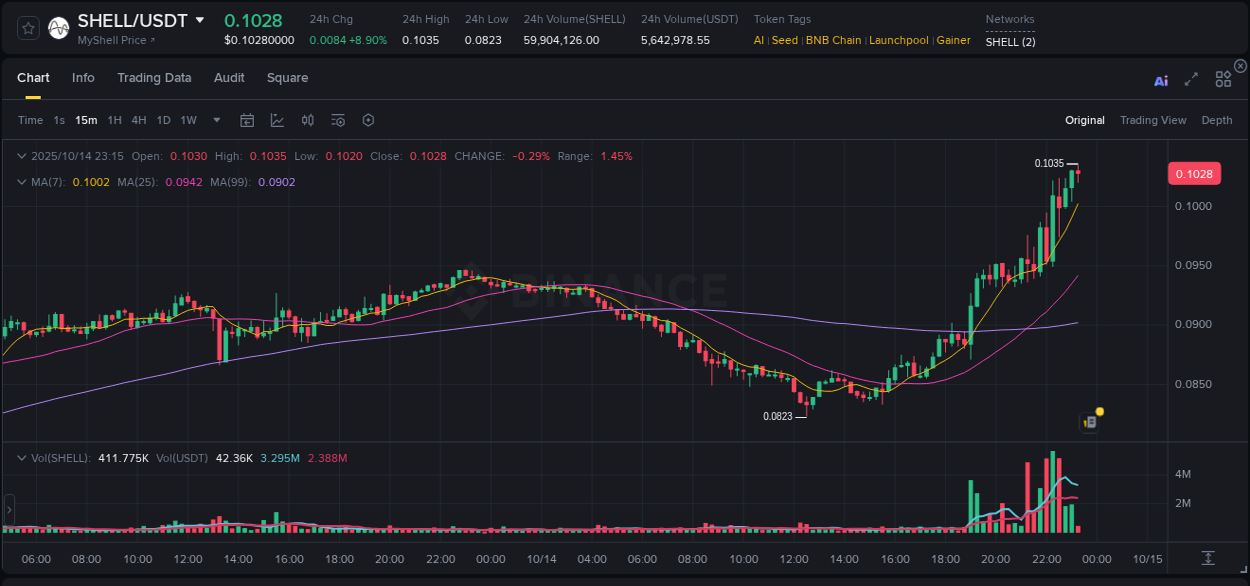The image size is (1250, 586).
Task: Open the Depth view tab
Action: [1217, 120]
